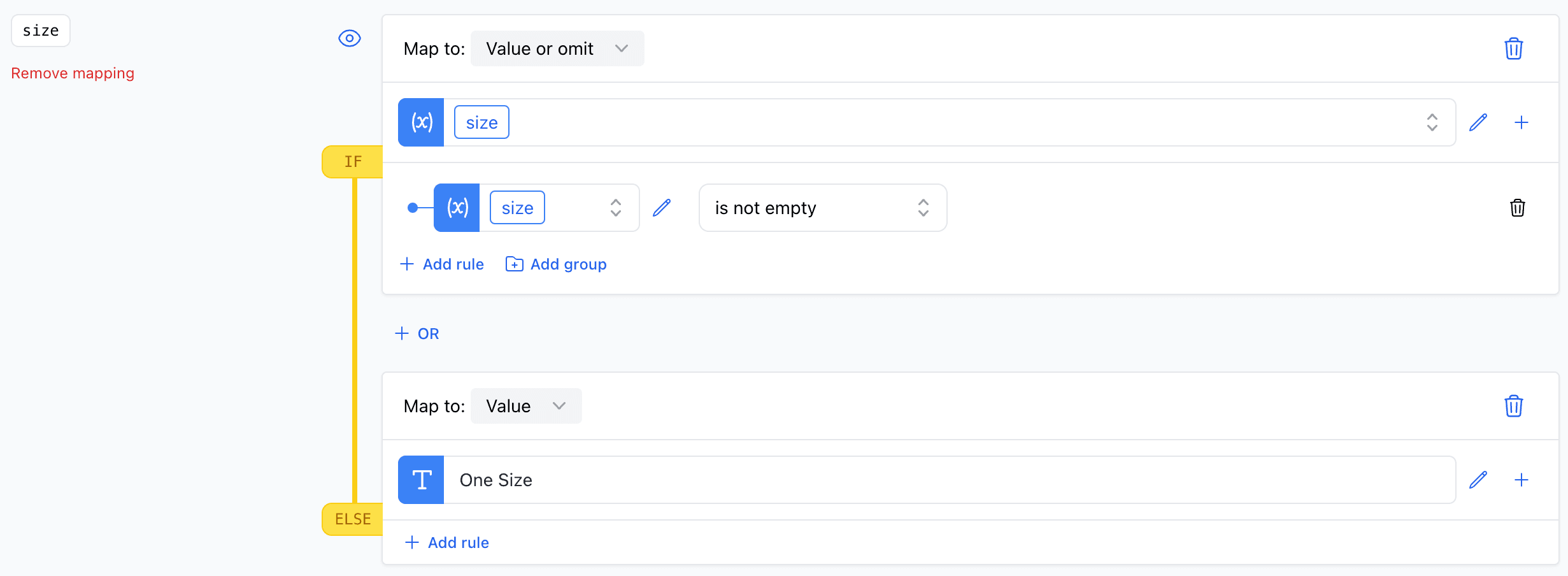The height and width of the screenshot is (576, 1568).
Task: Click Add group under the condition
Action: 555,264
